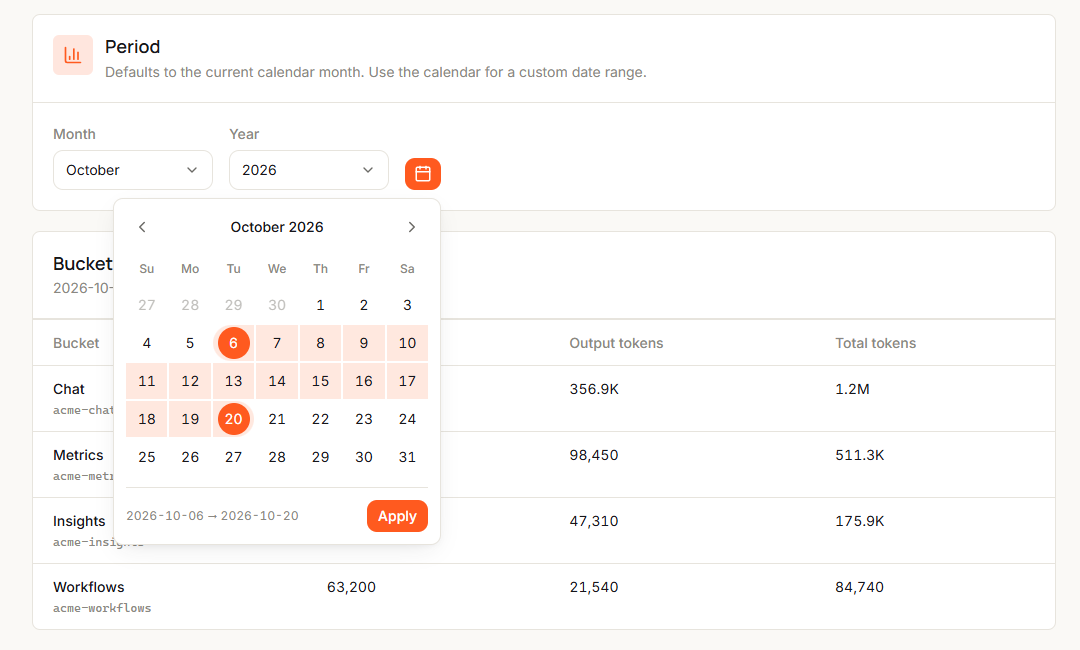
Task: Select the Metrics bucket row name
Action: pyautogui.click(x=78, y=455)
